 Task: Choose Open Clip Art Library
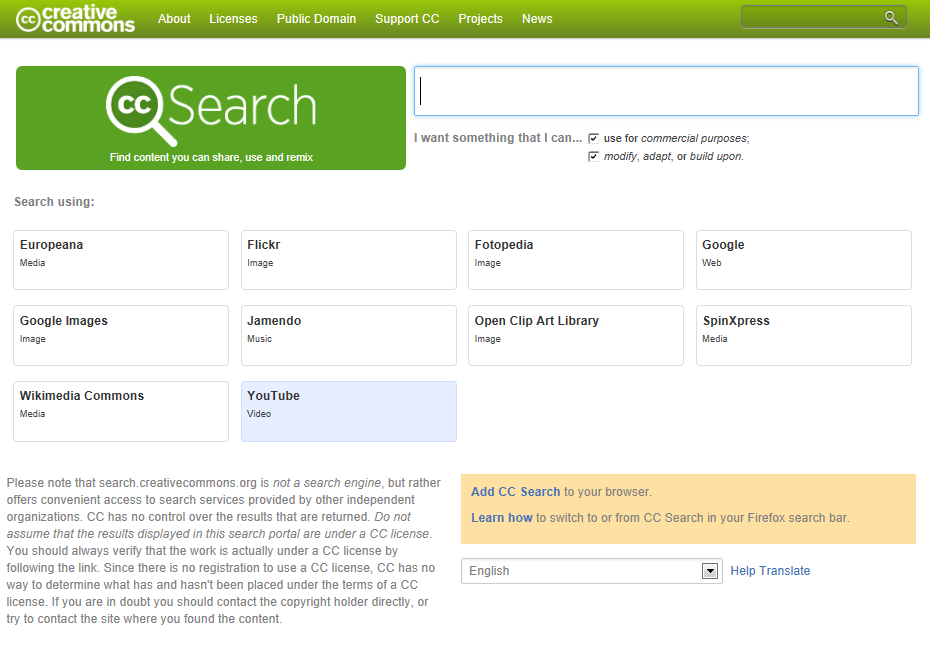point(576,335)
